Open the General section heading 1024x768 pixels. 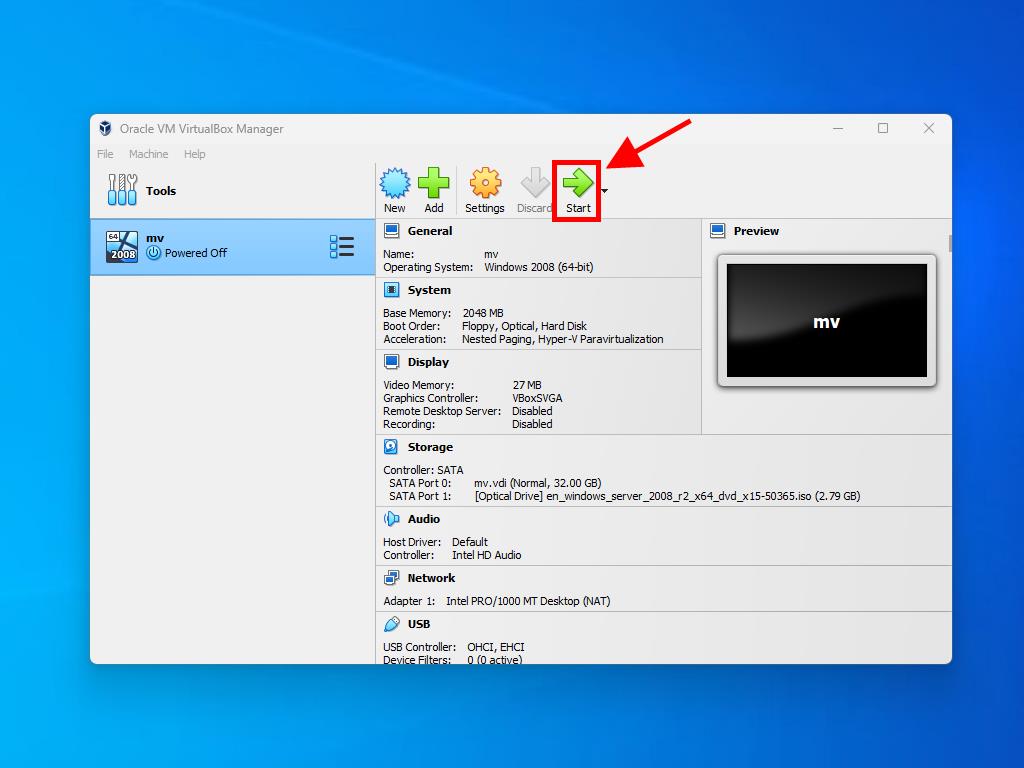(430, 231)
